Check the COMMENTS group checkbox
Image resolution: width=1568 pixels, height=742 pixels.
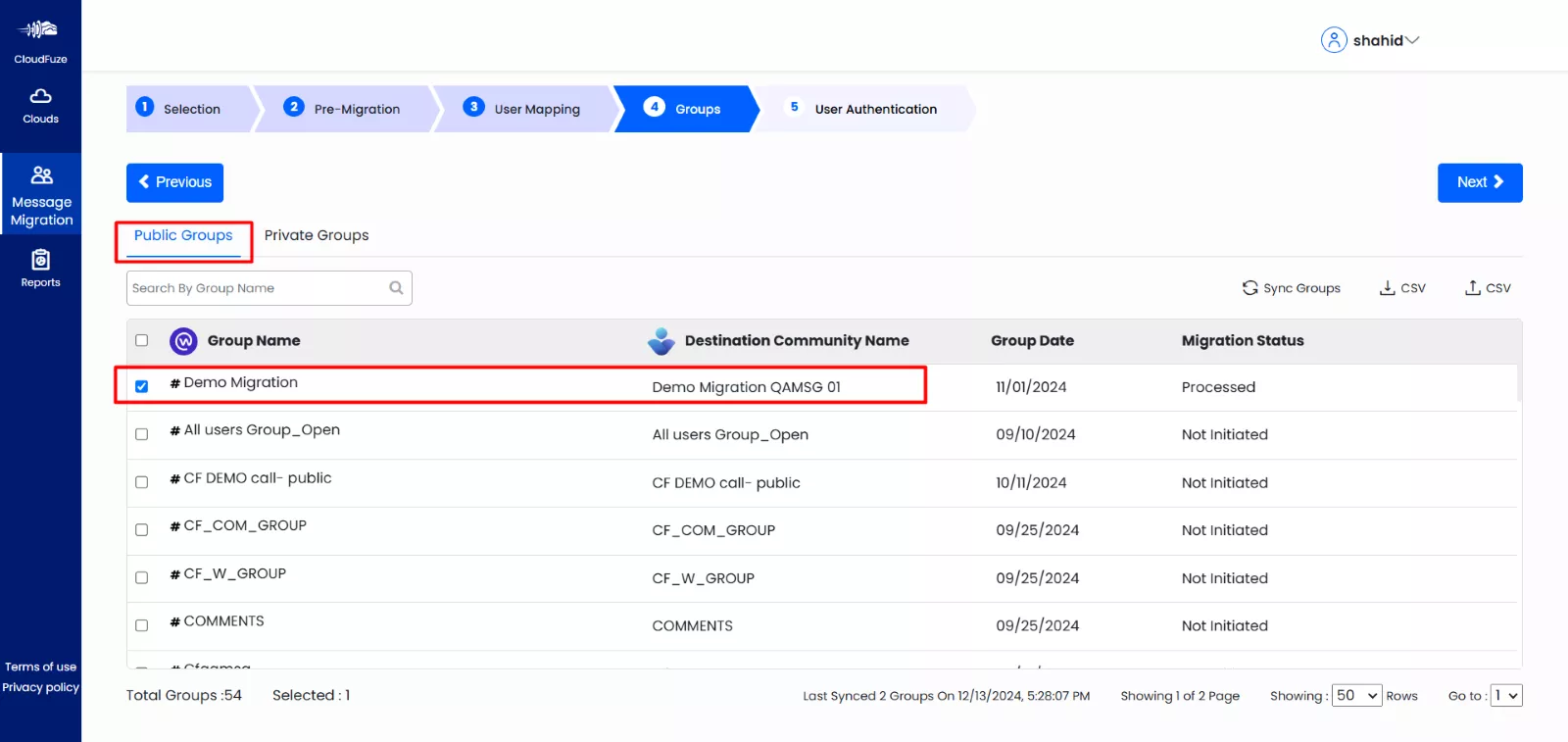(x=141, y=625)
